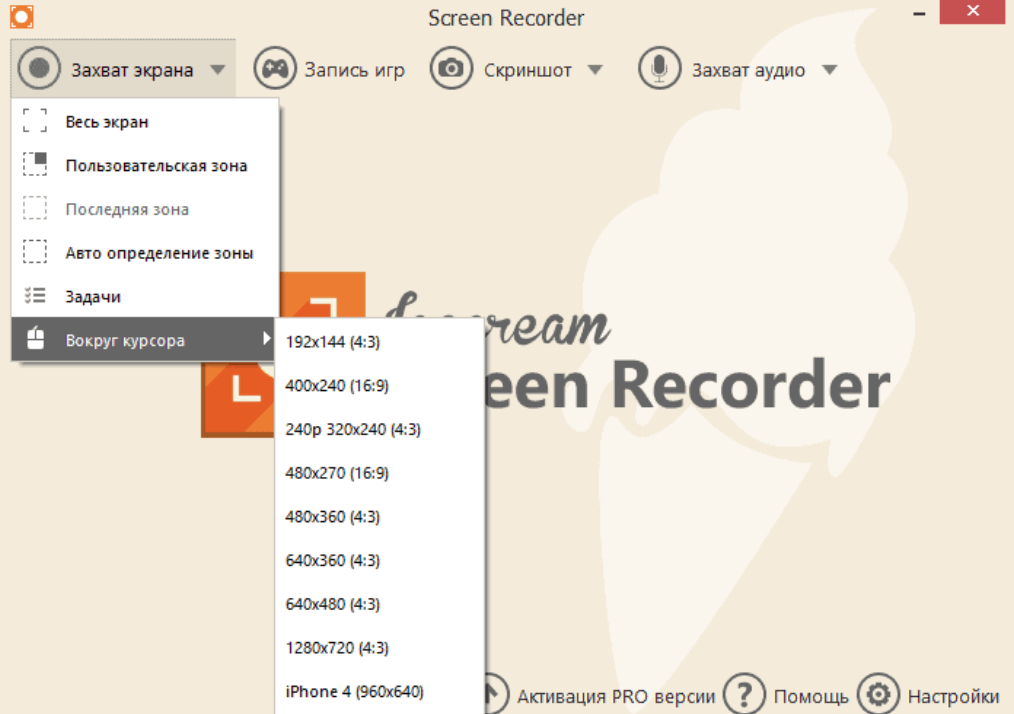This screenshot has width=1014, height=714.
Task: Click the tasks checklist icon
Action: [35, 296]
